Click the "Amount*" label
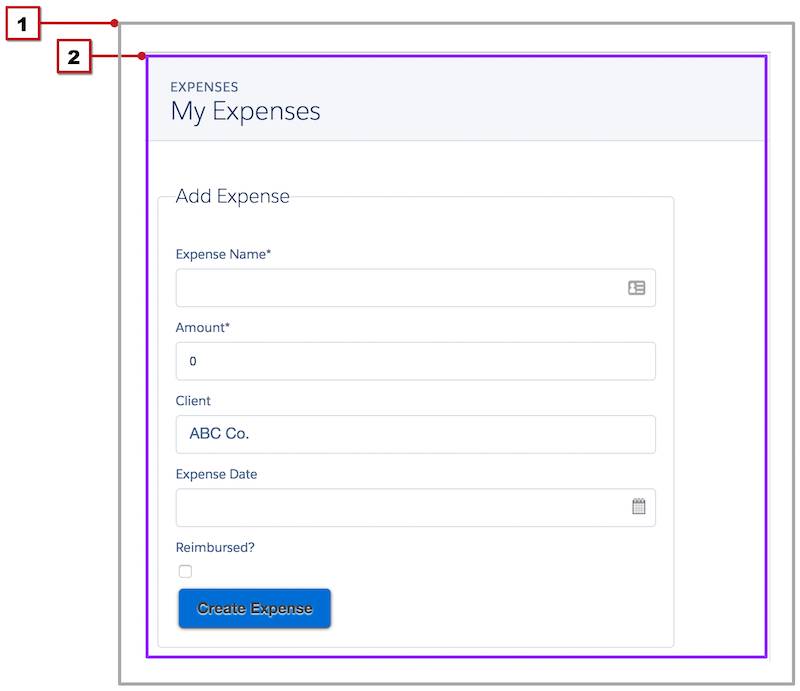800x691 pixels. point(203,328)
